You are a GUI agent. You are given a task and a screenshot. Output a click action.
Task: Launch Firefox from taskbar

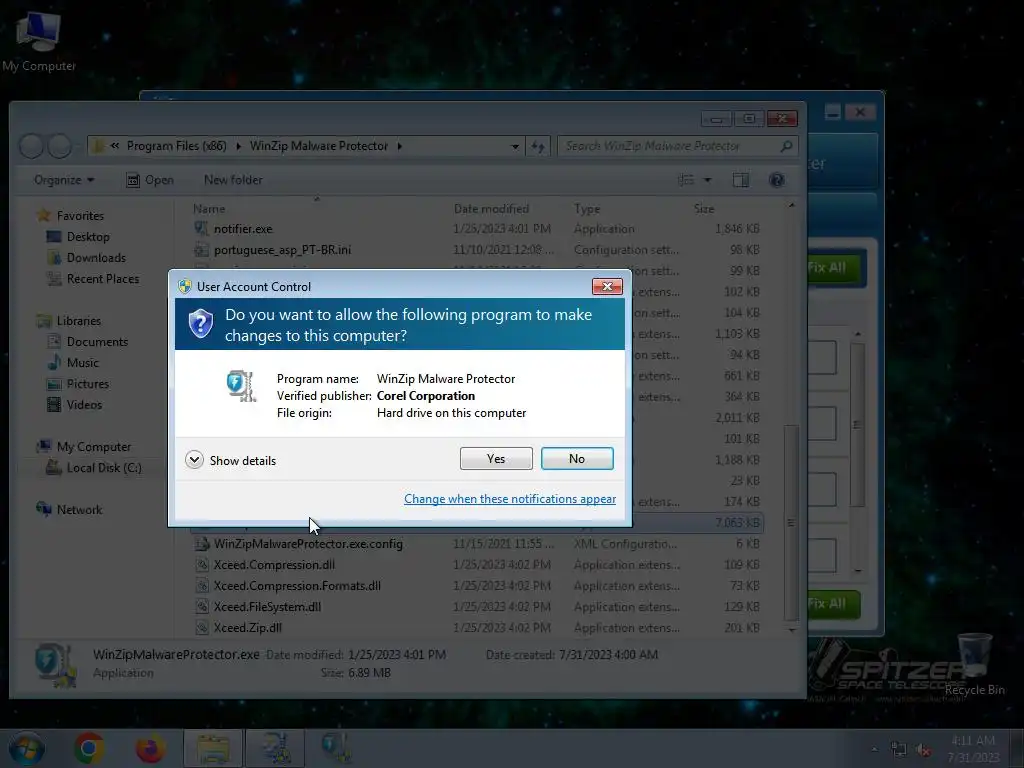click(150, 748)
